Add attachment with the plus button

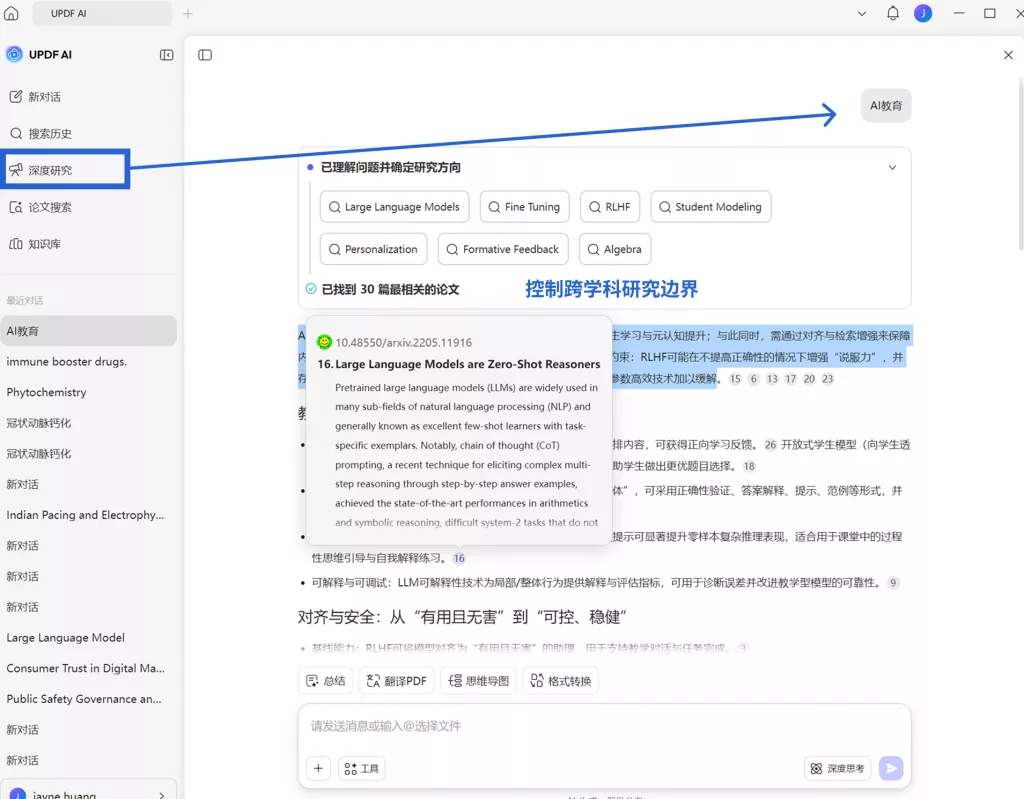click(318, 768)
